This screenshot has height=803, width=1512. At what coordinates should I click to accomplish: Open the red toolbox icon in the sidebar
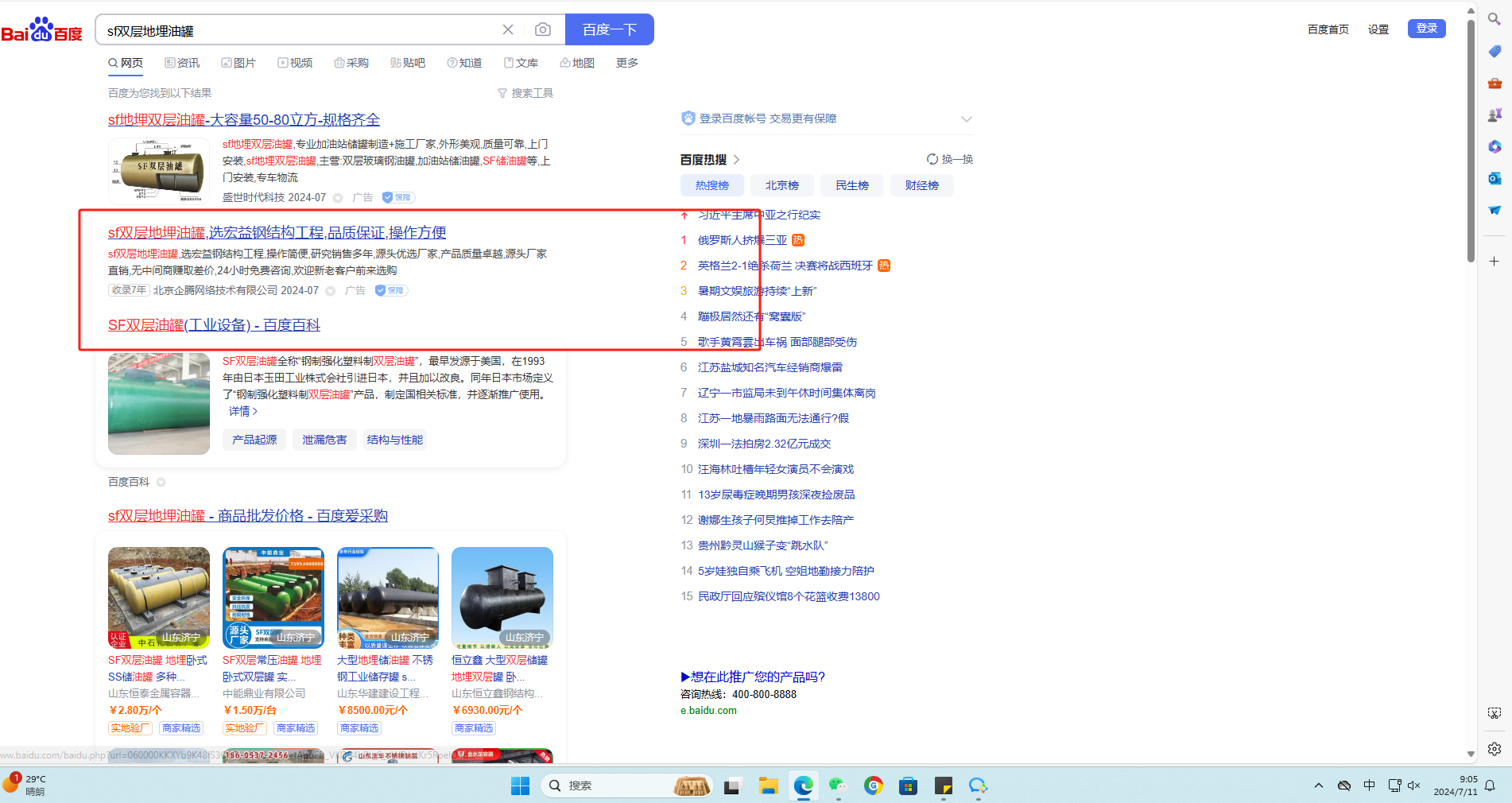(1495, 83)
